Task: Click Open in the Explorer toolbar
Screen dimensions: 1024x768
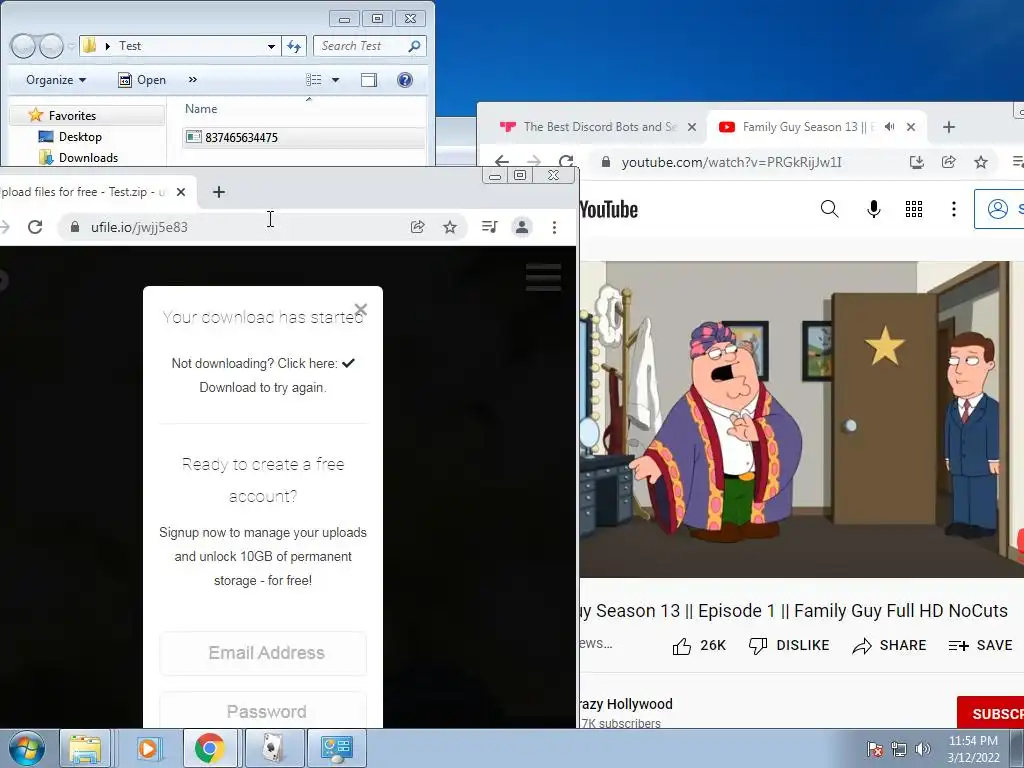Action: point(142,80)
